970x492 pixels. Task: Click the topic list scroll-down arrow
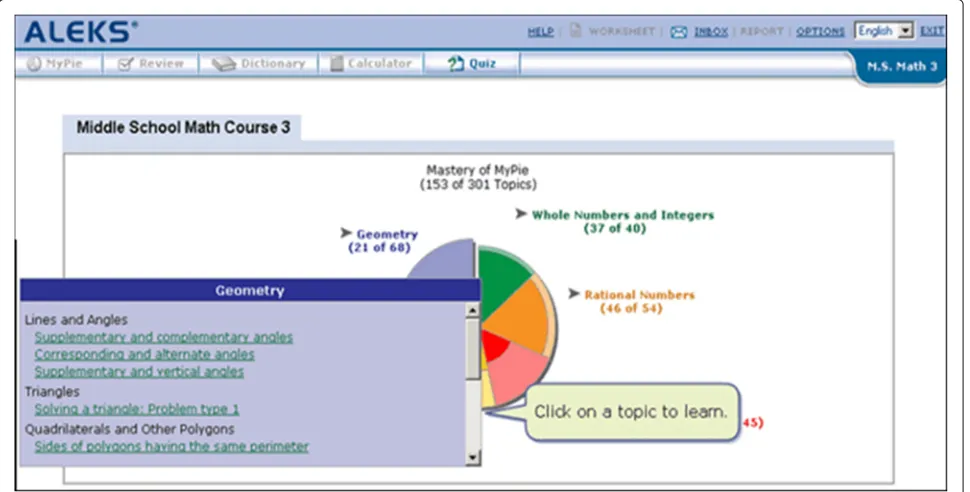(x=473, y=458)
